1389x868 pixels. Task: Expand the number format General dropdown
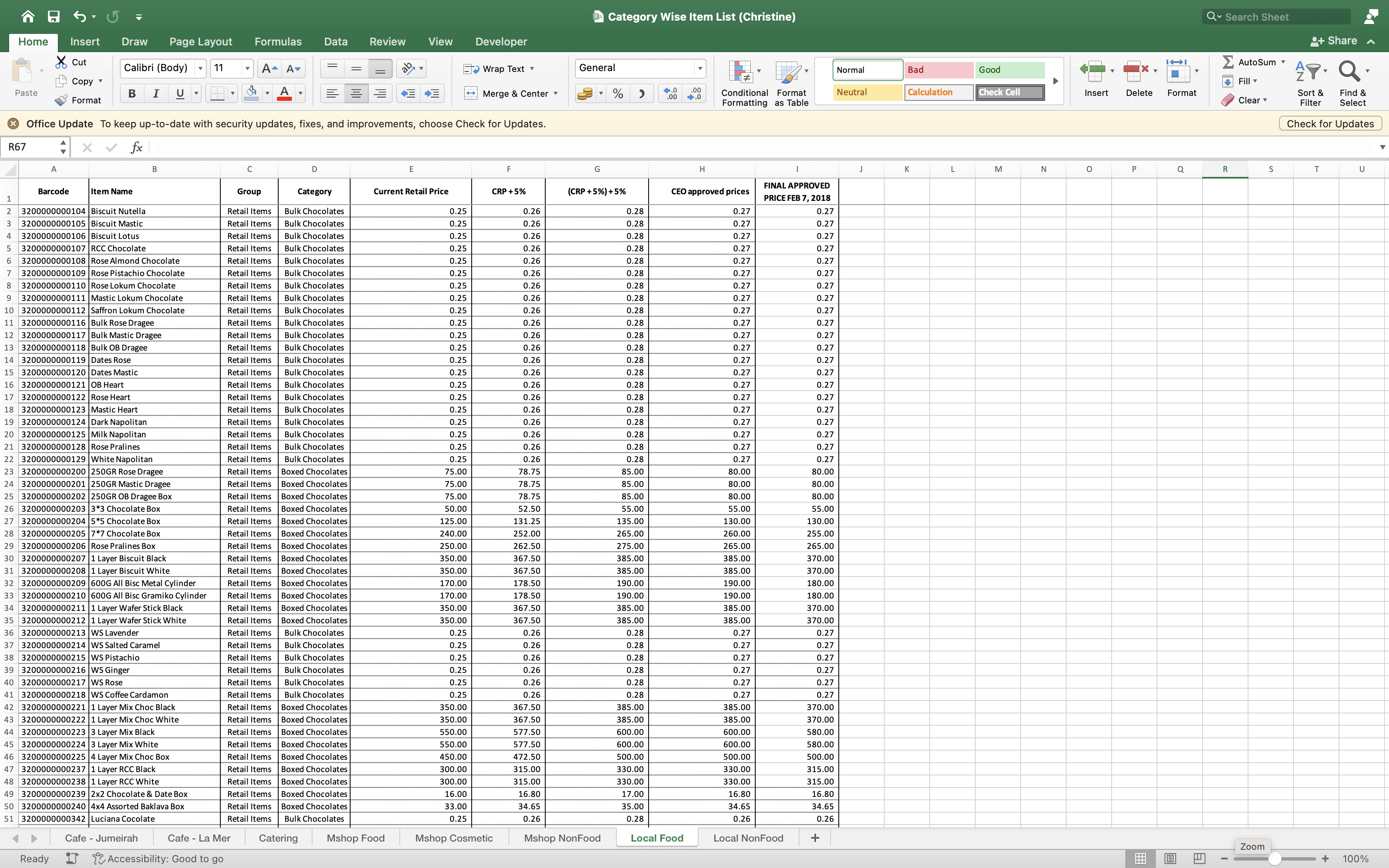click(x=699, y=68)
